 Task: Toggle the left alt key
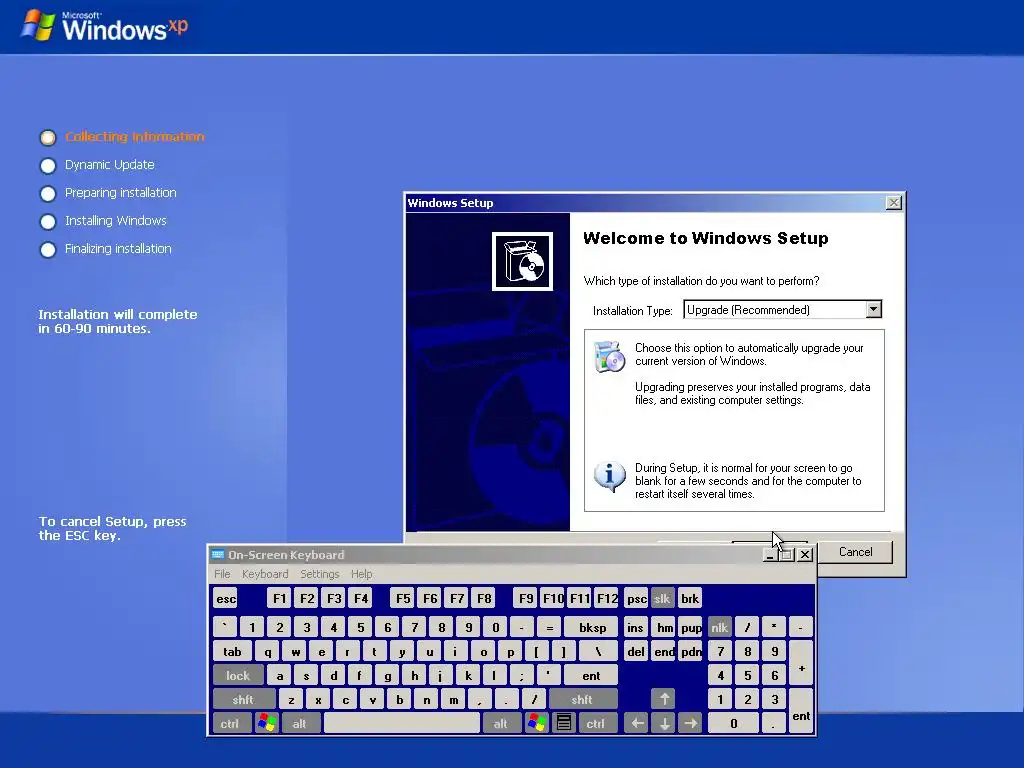(300, 724)
